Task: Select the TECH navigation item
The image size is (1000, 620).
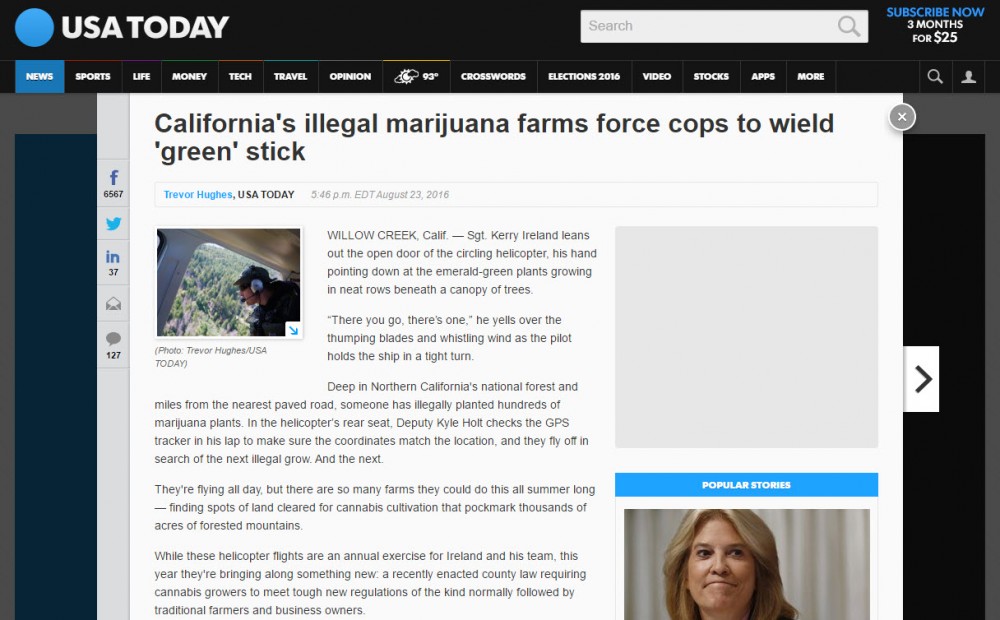Action: click(240, 77)
